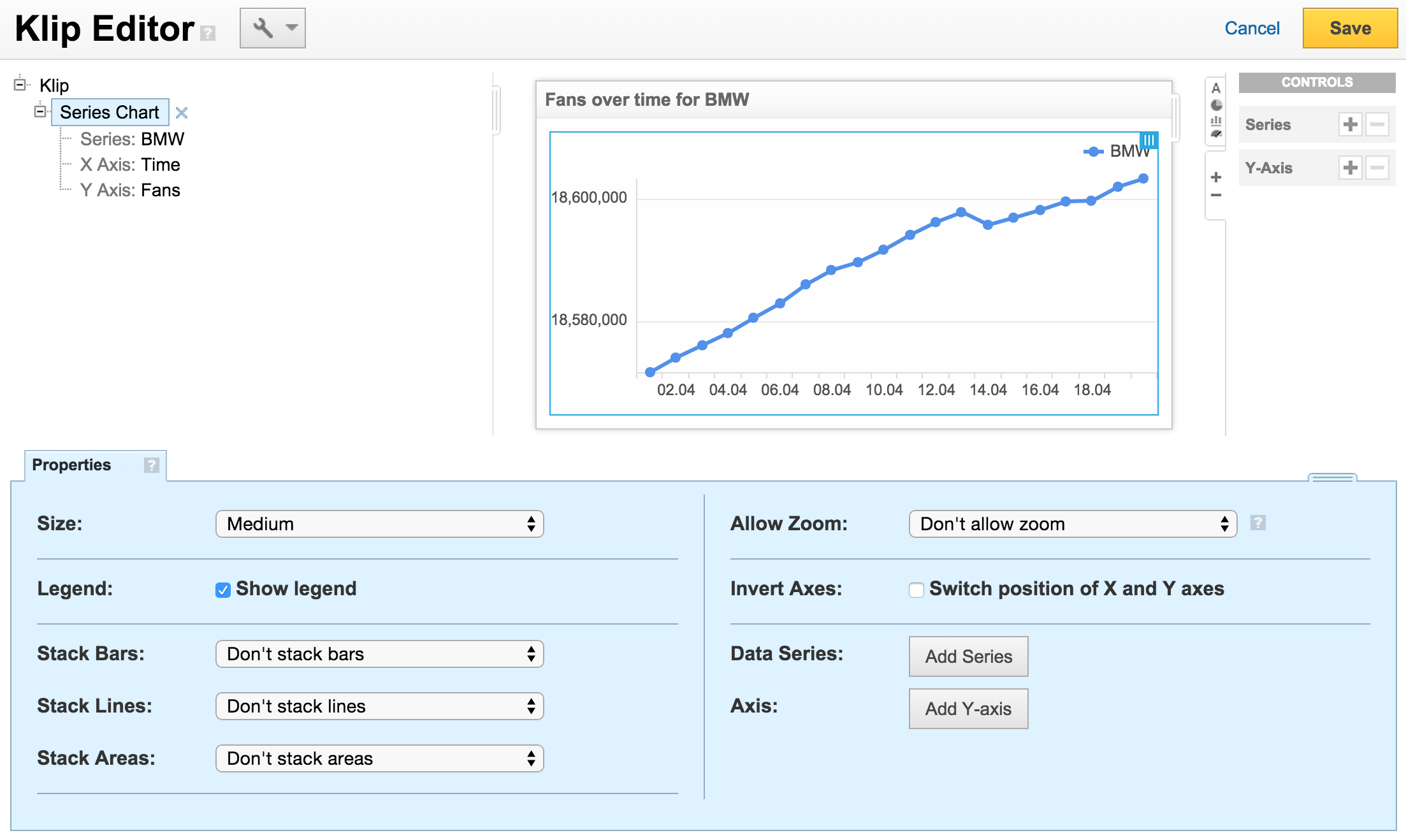Viewport: 1406px width, 840px height.
Task: Click the 18.04 X-axis label
Action: click(1092, 390)
